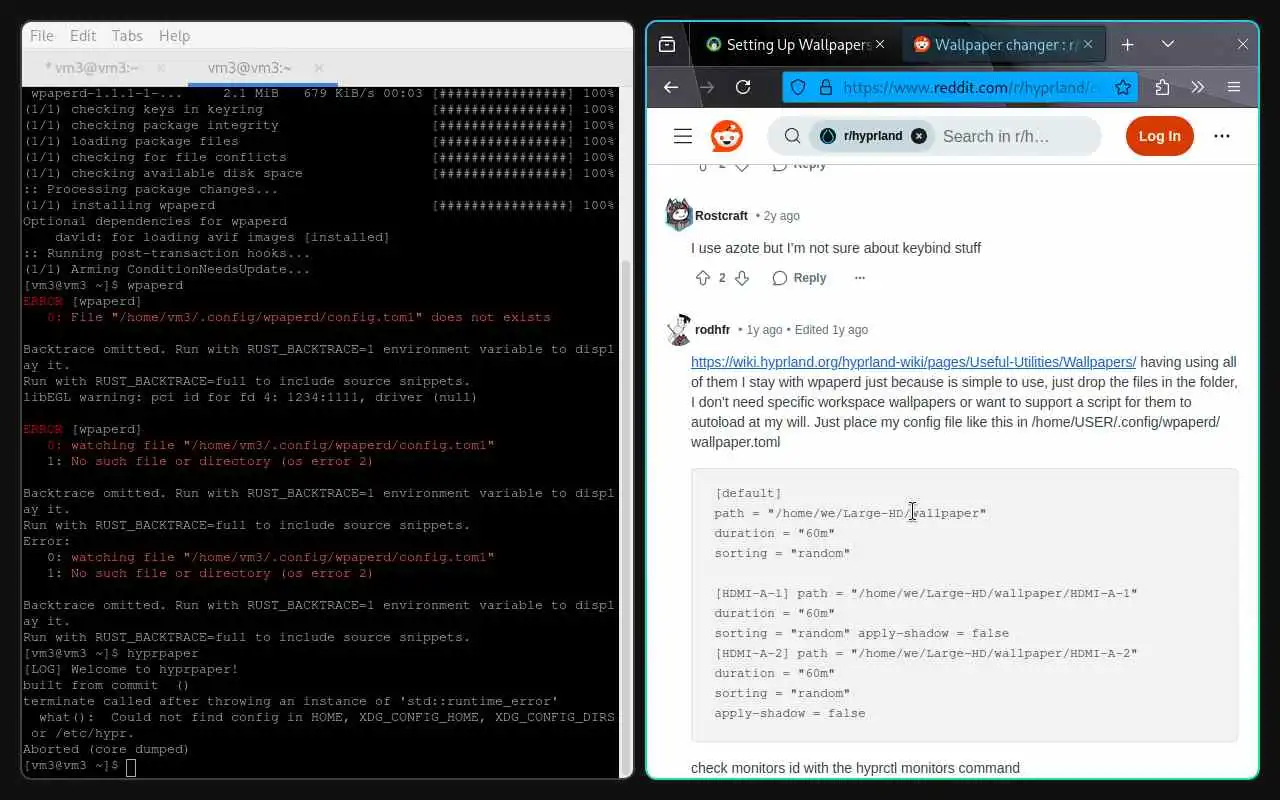
Task: Open rodhfr's avatar
Action: (x=679, y=329)
